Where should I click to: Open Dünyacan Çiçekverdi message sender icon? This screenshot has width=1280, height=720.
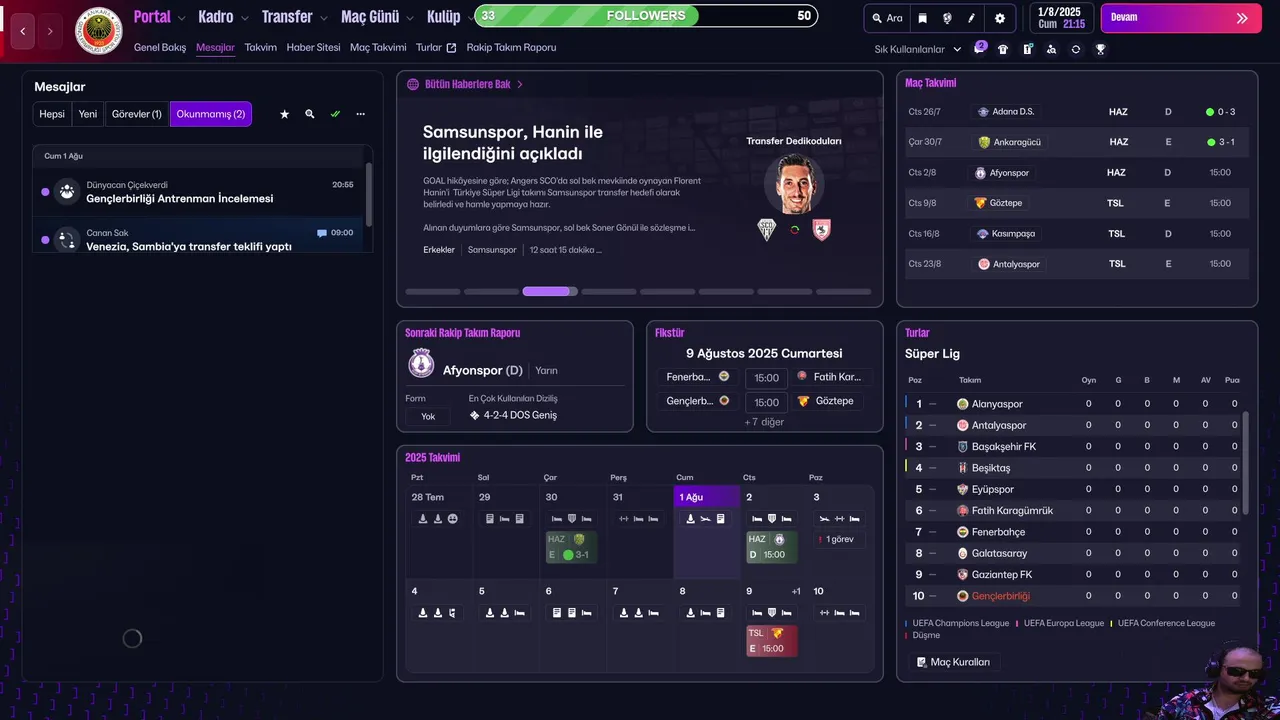click(67, 191)
